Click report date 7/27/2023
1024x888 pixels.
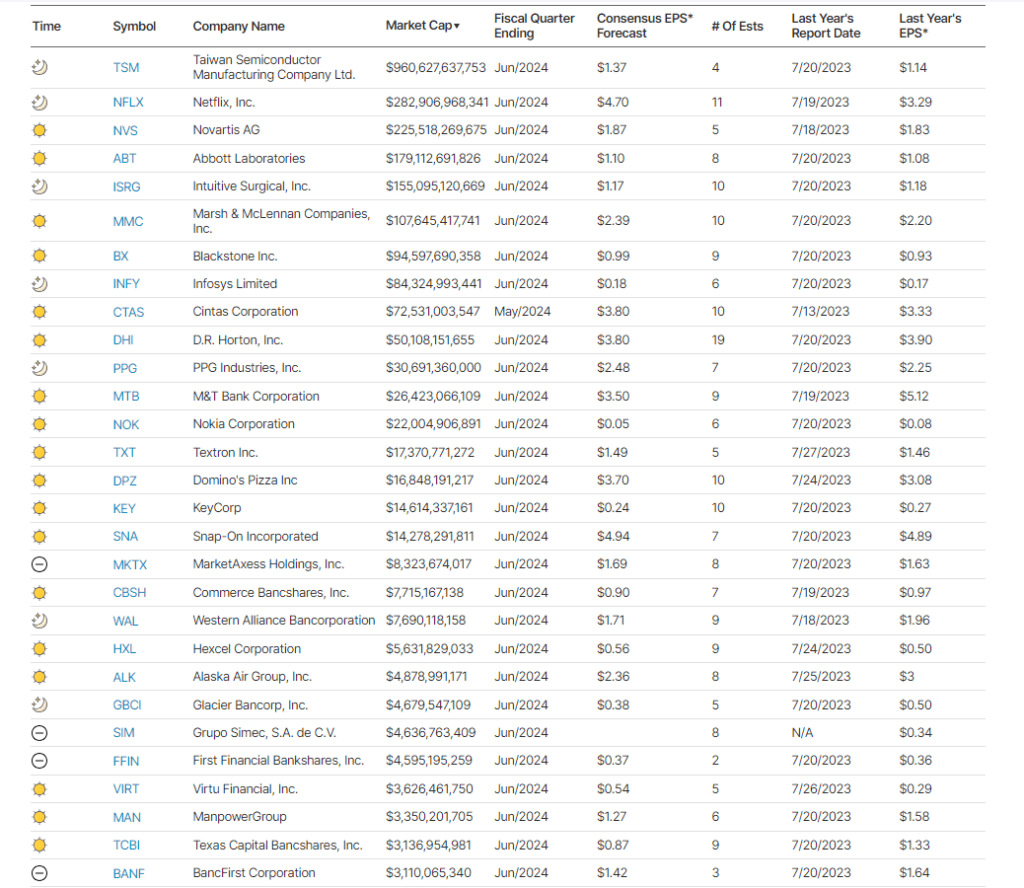[x=821, y=452]
